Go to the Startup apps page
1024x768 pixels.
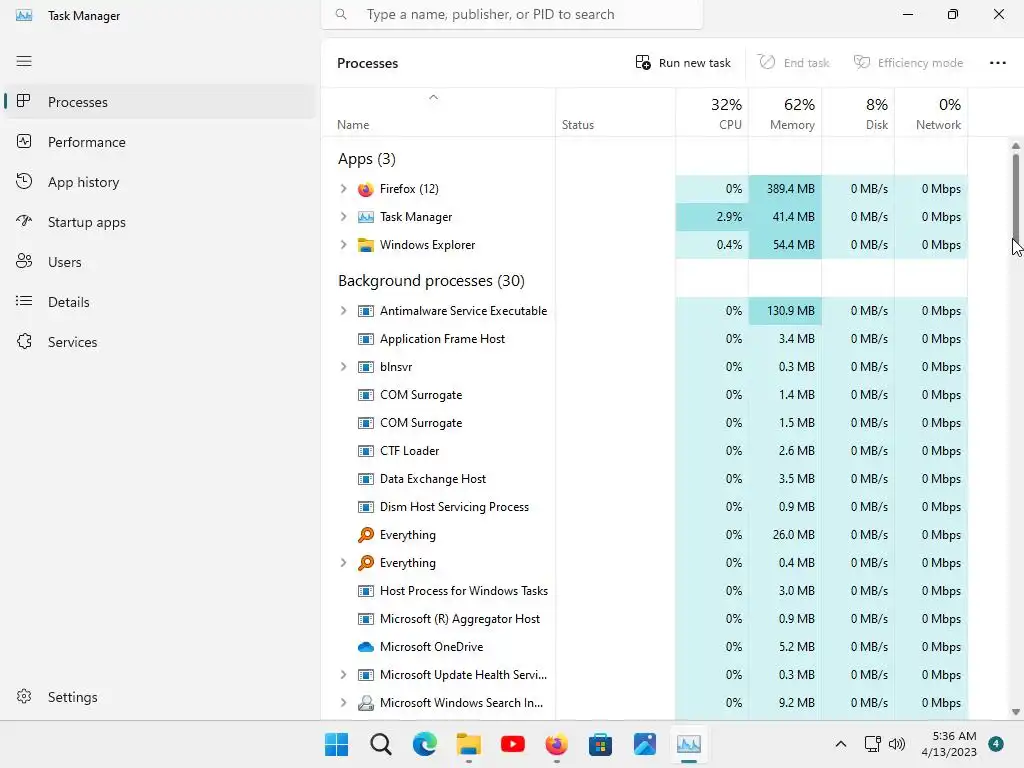[159, 222]
